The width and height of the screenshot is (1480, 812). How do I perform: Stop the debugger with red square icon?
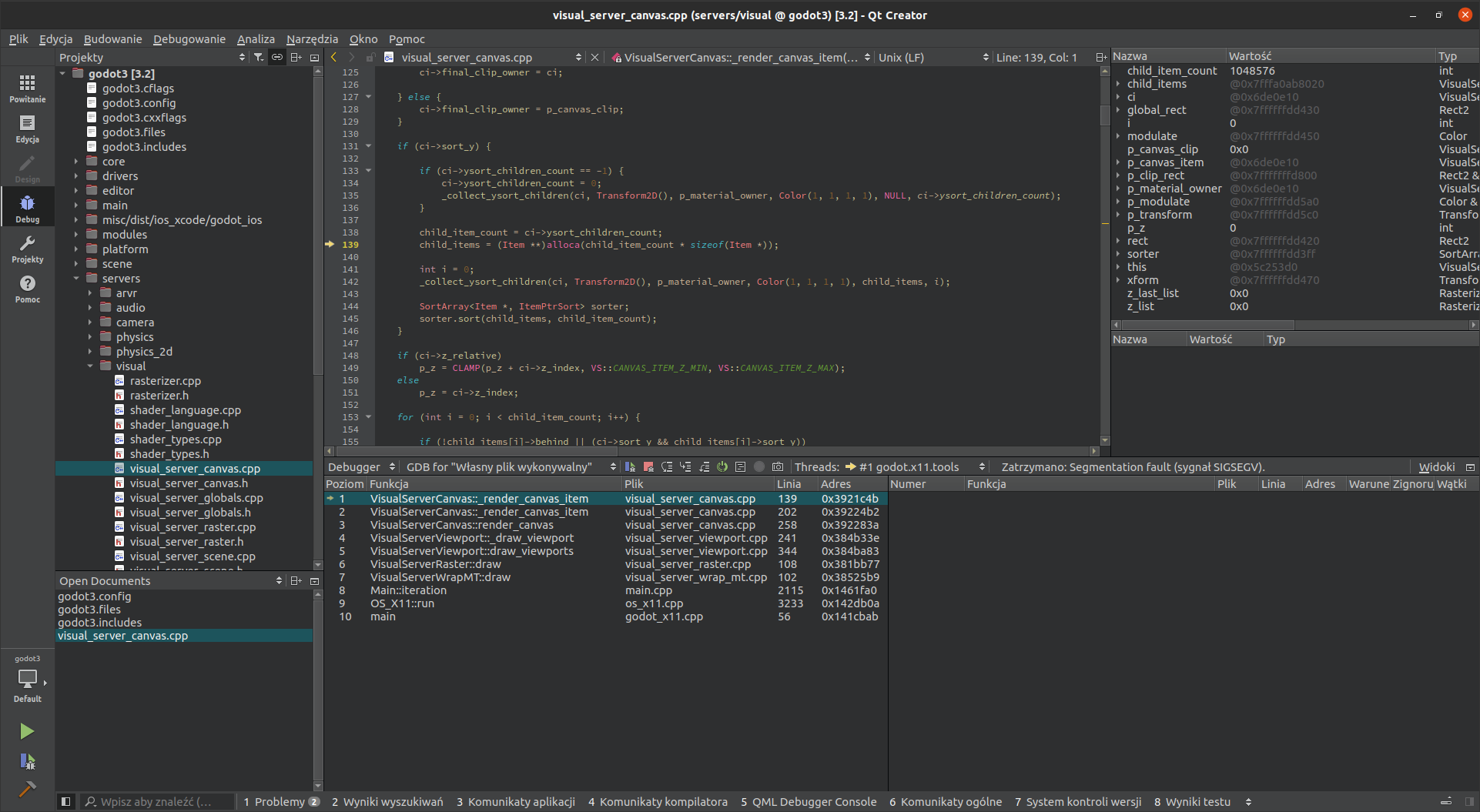pyautogui.click(x=648, y=466)
